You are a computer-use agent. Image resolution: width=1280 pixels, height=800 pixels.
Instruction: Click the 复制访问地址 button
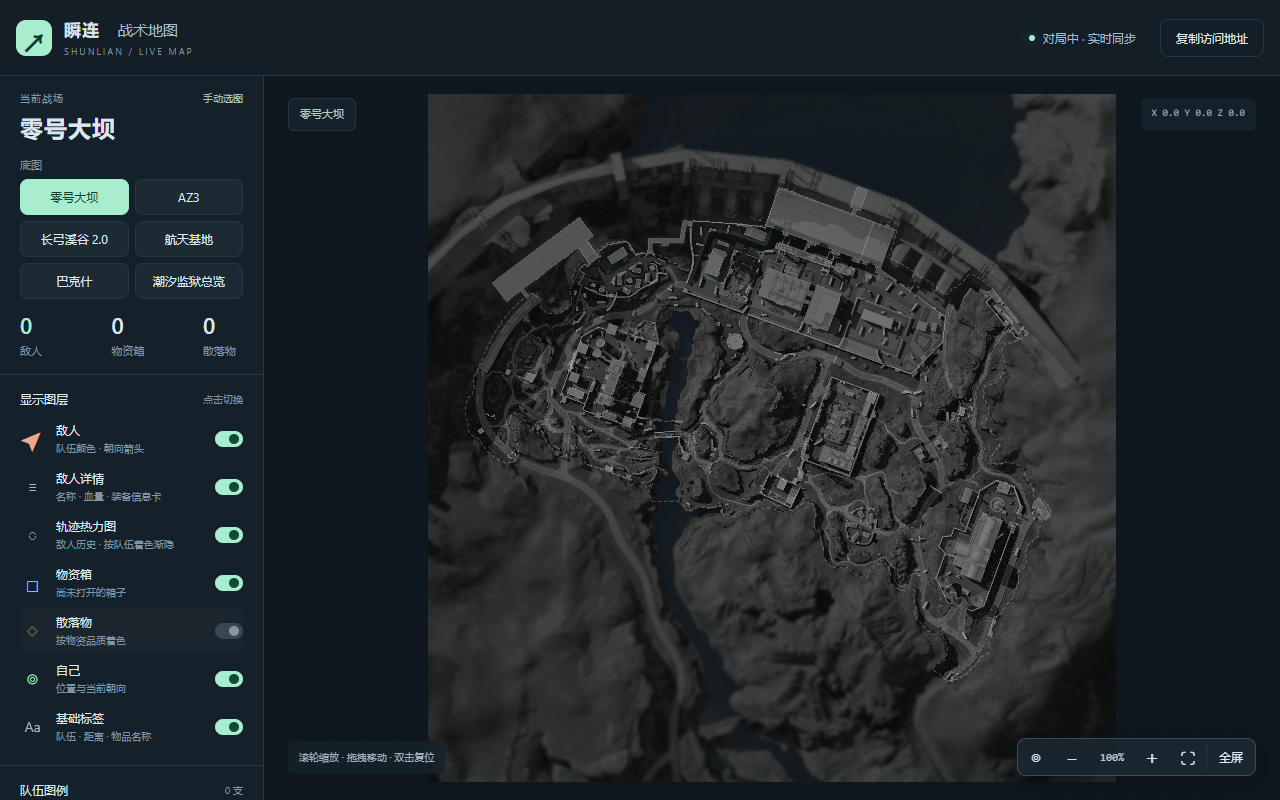(1212, 38)
